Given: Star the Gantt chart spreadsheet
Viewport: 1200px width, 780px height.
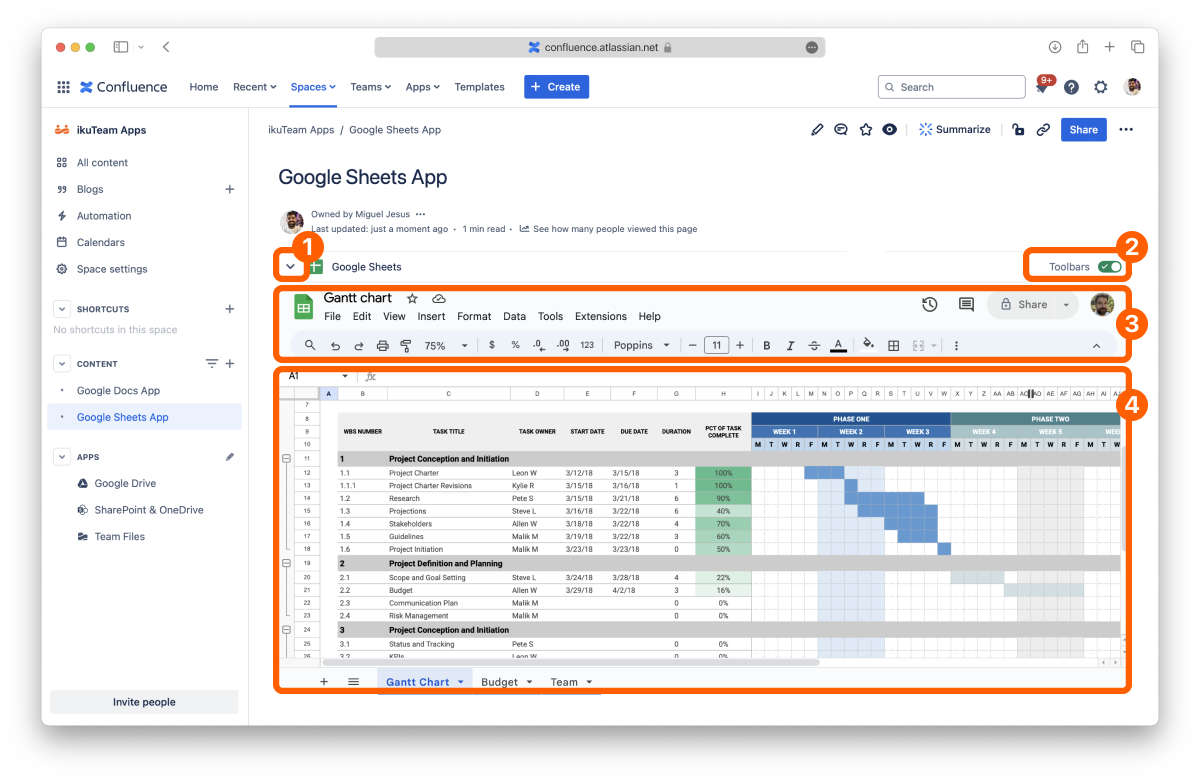Looking at the screenshot, I should click(412, 298).
